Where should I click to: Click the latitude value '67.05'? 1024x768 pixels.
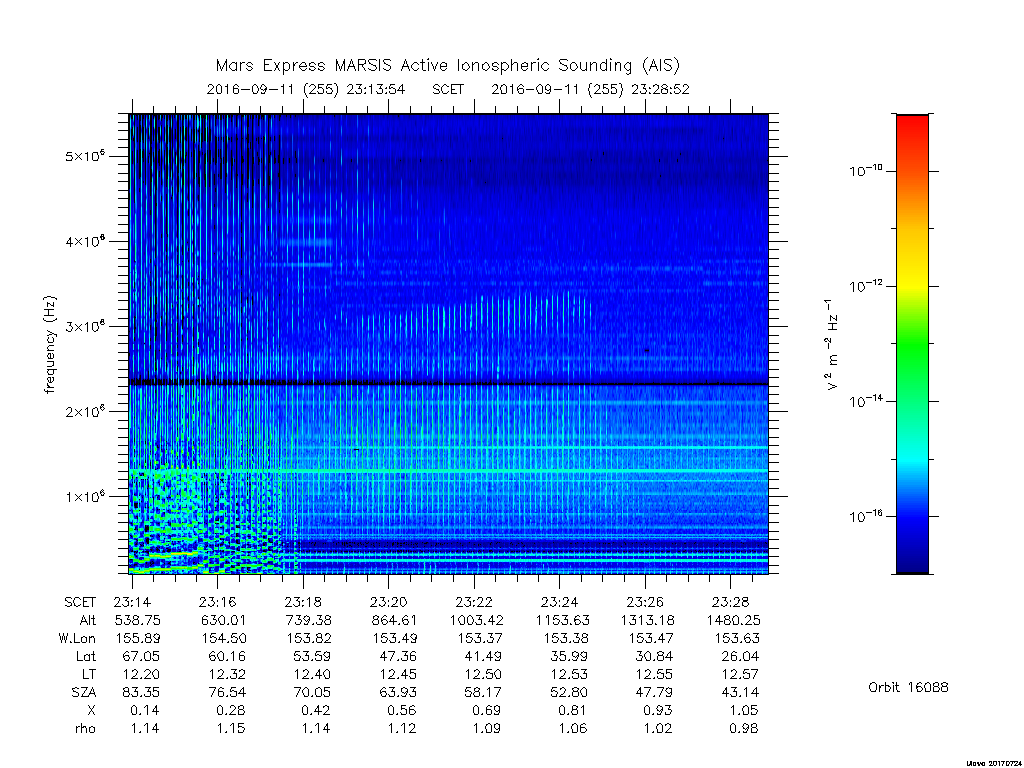(x=141, y=656)
